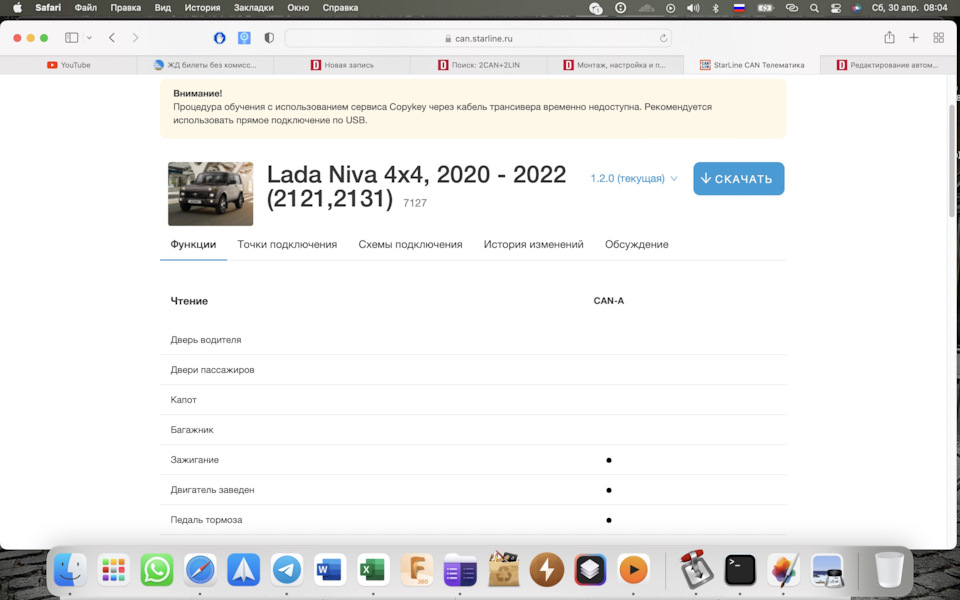This screenshot has height=600, width=960.
Task: Open the 1Password extension icon in the toolbar
Action: click(219, 38)
